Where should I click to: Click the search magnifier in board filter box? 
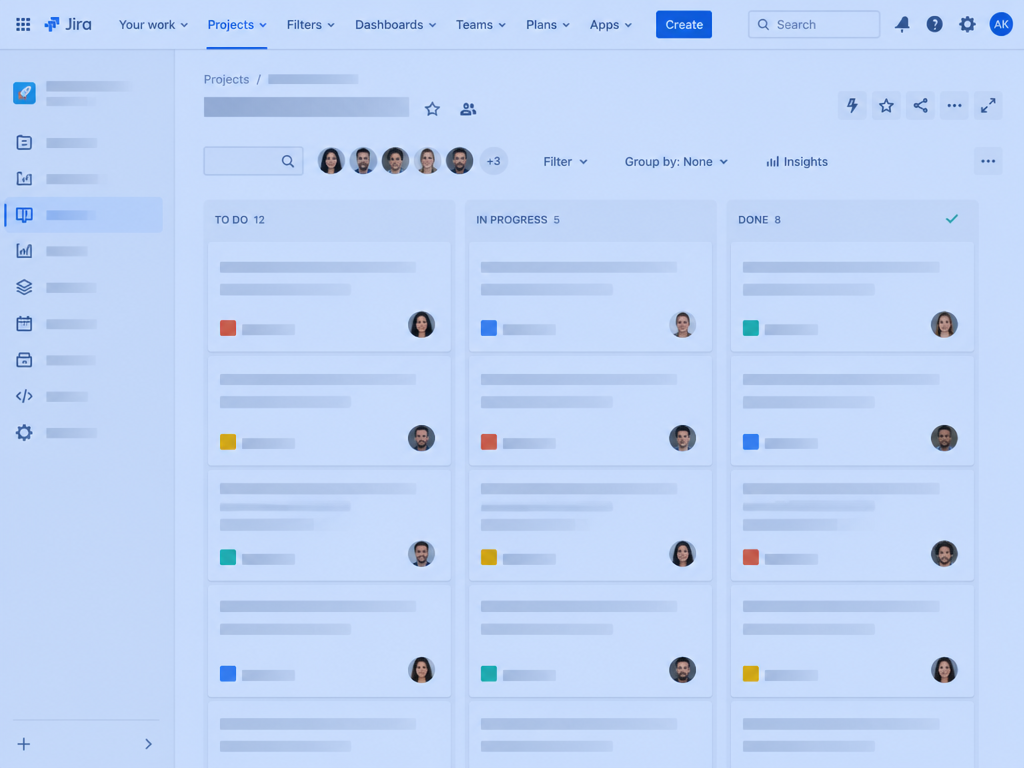[287, 161]
